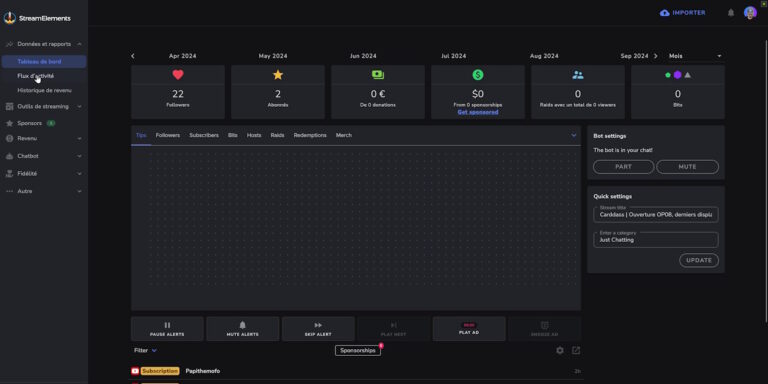The width and height of the screenshot is (768, 384).
Task: Expand the Revenu menu
Action: click(x=79, y=139)
